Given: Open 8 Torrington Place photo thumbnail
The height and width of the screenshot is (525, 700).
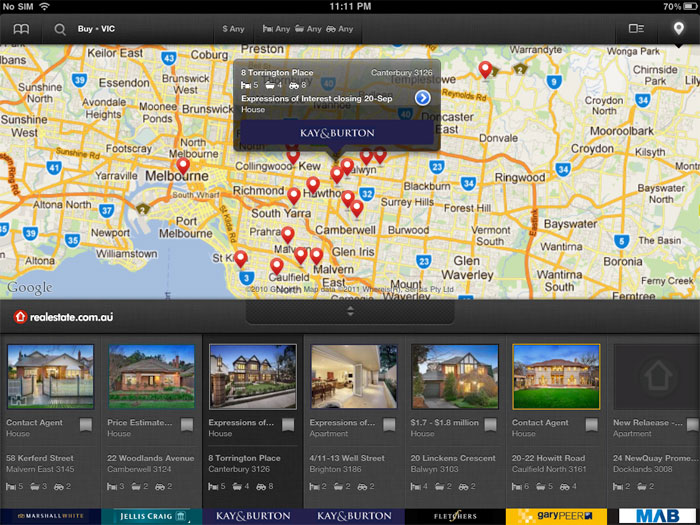Looking at the screenshot, I should pyautogui.click(x=253, y=376).
